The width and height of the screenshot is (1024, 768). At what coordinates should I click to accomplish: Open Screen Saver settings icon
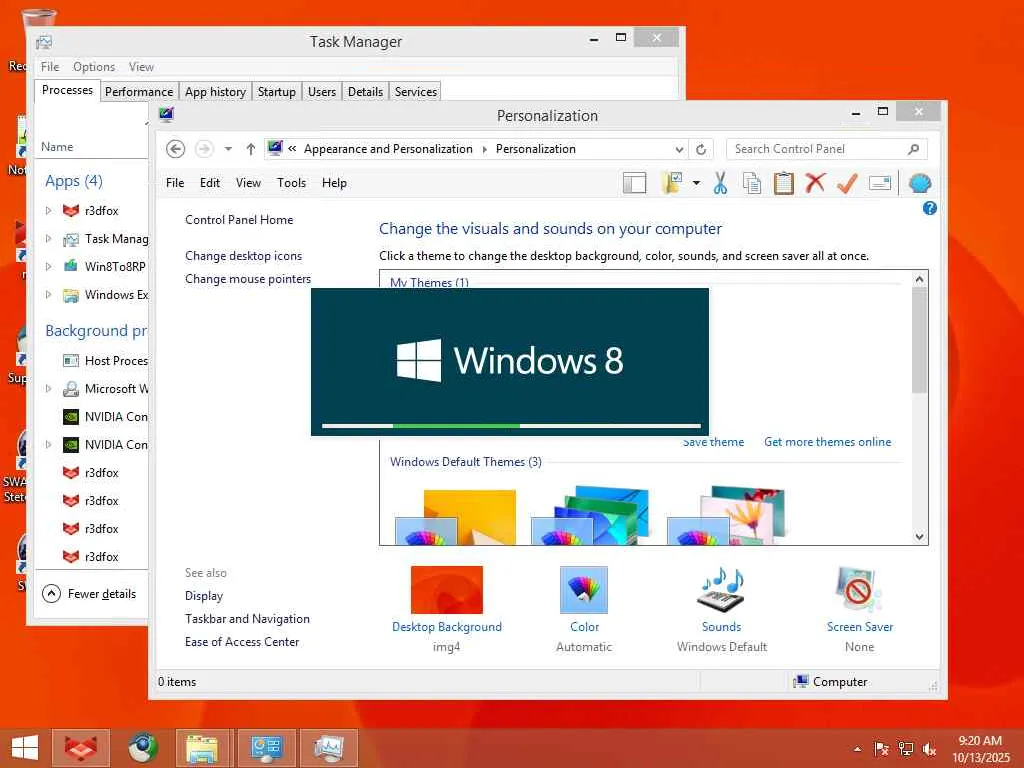click(x=859, y=590)
